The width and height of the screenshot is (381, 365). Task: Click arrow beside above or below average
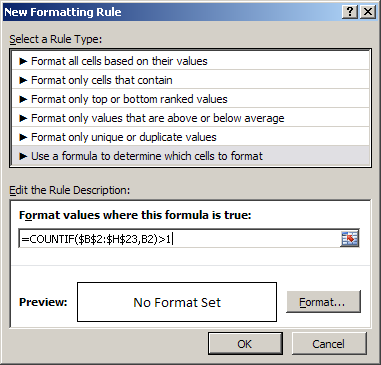coord(23,118)
